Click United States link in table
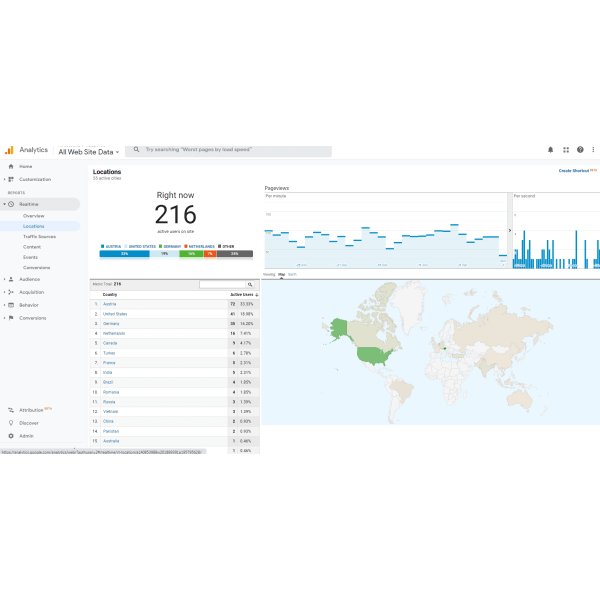Image resolution: width=600 pixels, height=600 pixels. [x=115, y=314]
